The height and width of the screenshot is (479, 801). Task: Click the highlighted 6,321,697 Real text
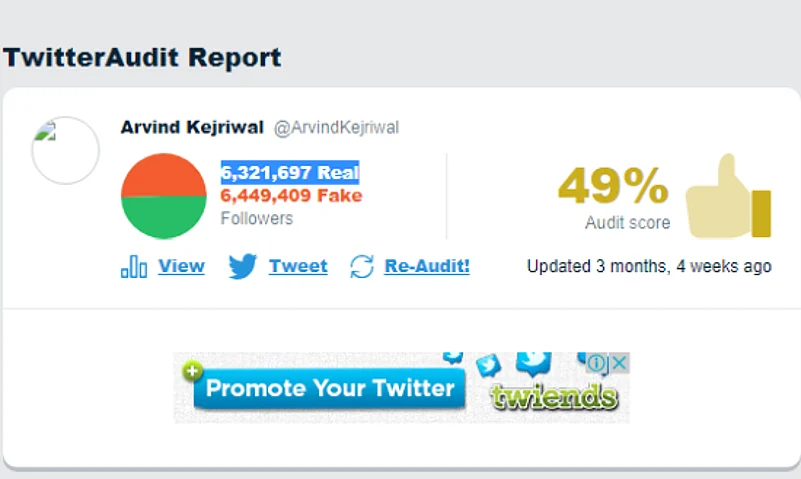click(x=290, y=172)
